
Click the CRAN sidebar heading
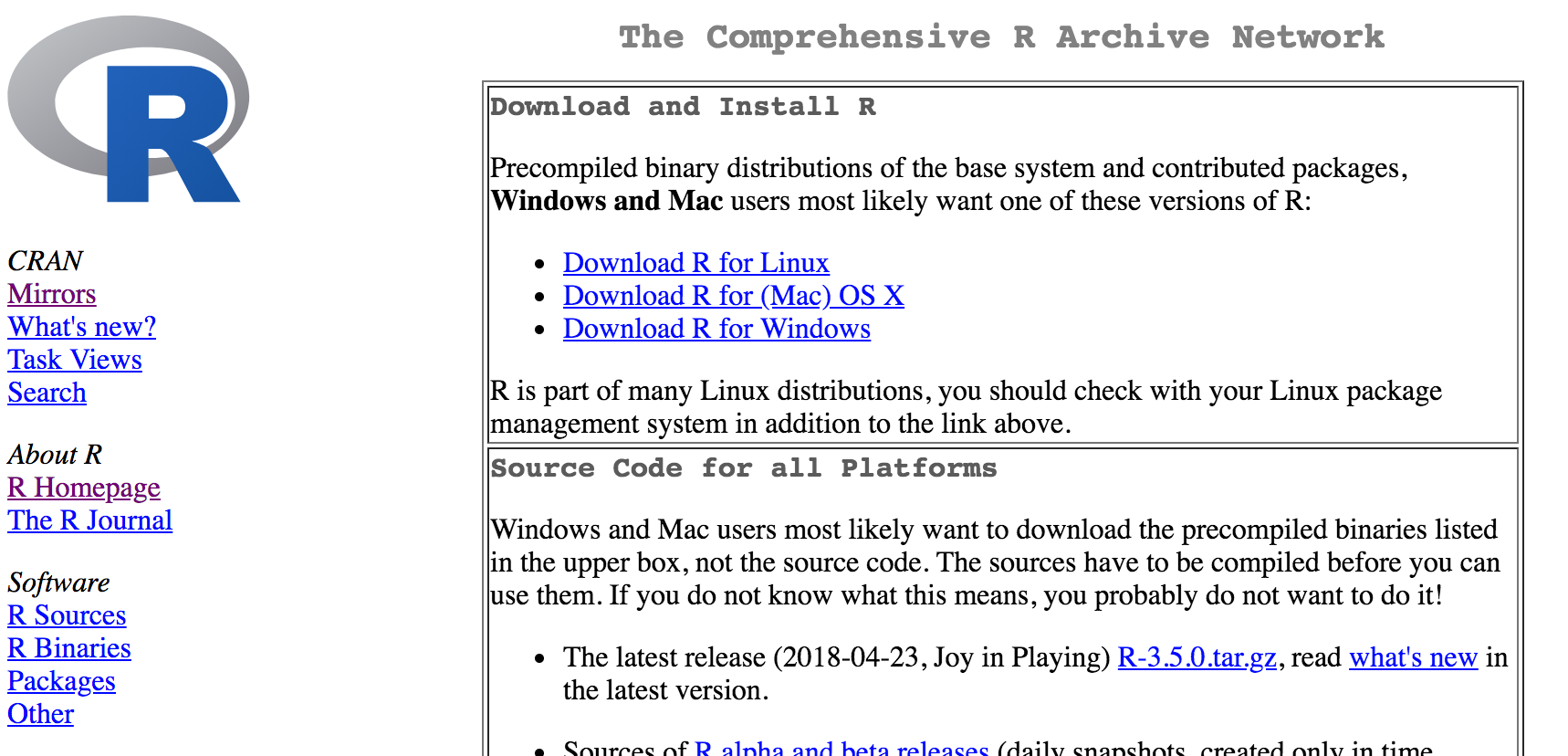(x=46, y=261)
